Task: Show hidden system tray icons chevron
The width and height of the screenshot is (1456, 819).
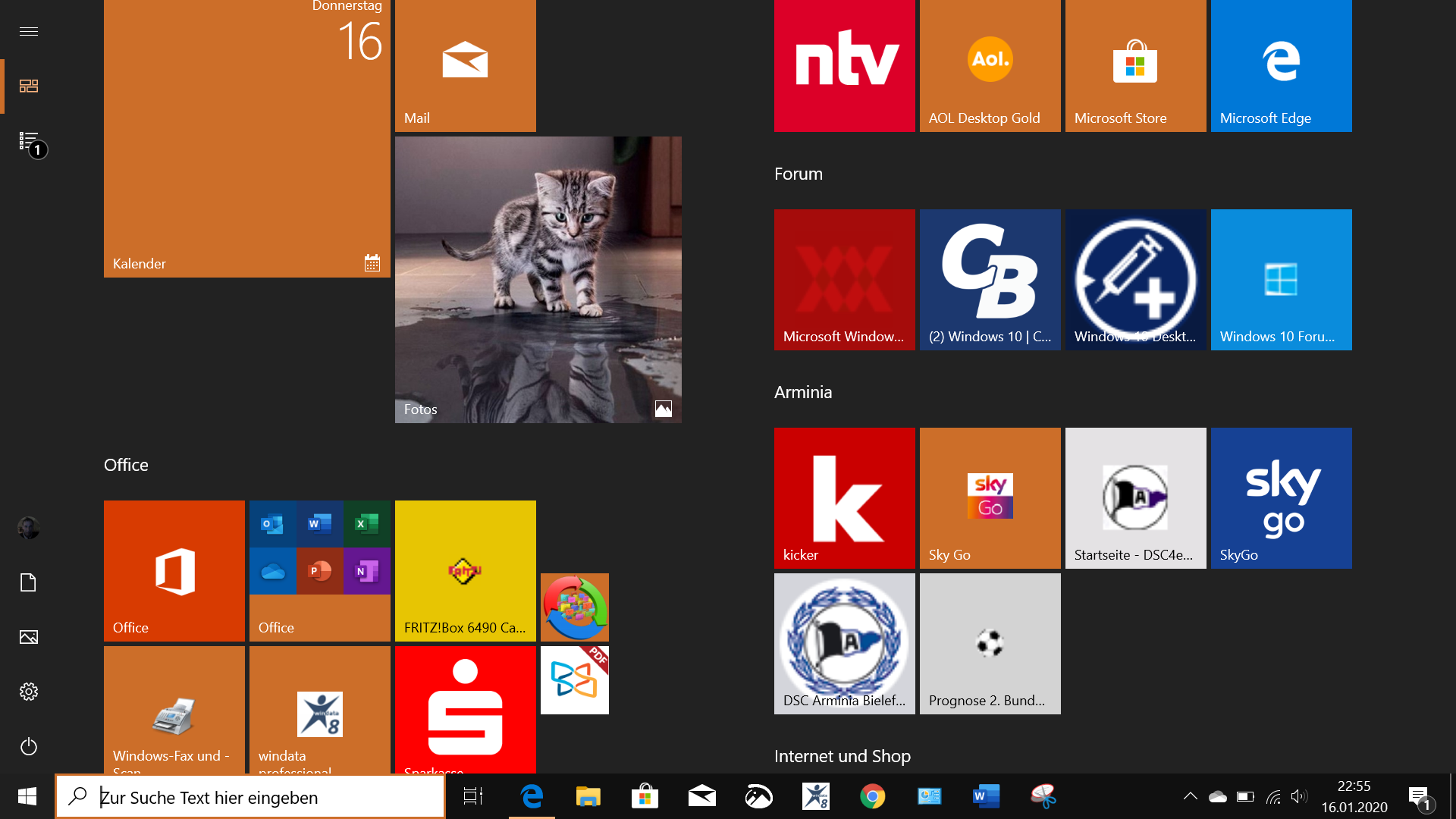Action: [1190, 796]
